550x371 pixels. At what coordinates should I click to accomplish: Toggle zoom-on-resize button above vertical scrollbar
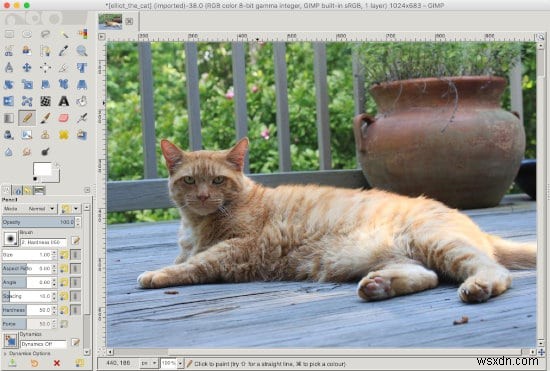click(541, 36)
